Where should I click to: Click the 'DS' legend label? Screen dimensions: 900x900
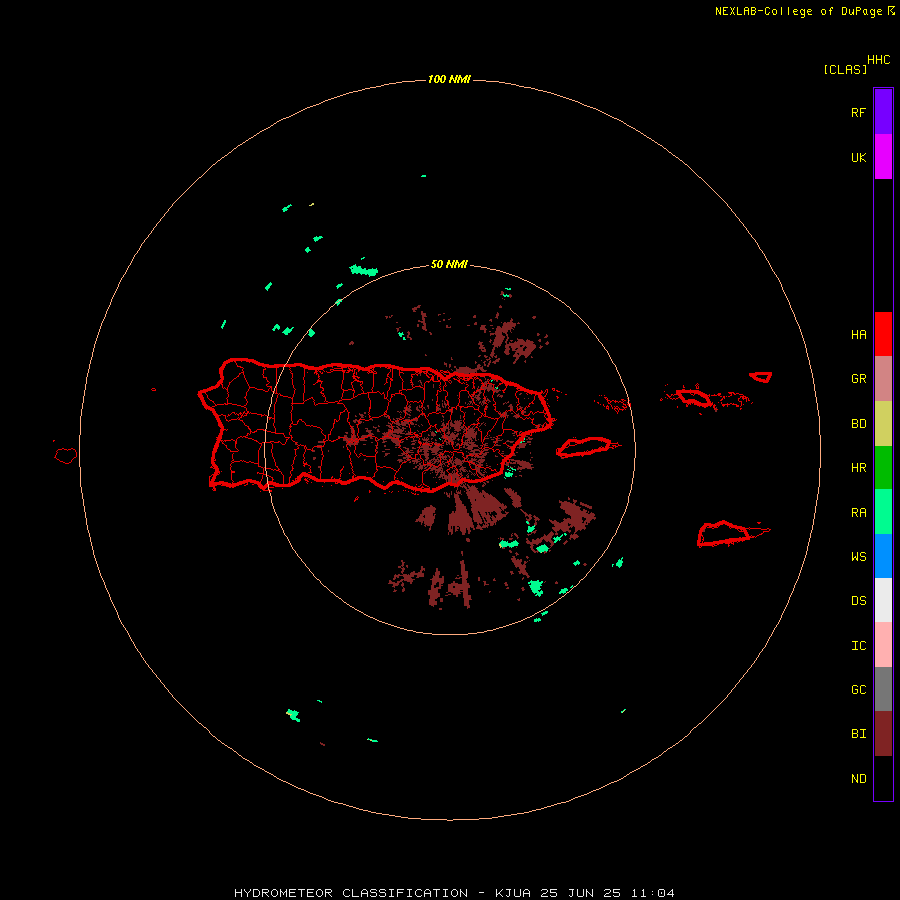pos(858,601)
